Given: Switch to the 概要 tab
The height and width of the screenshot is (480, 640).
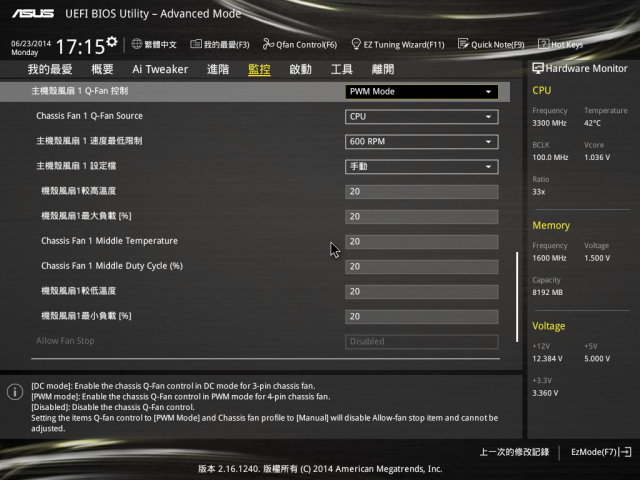Looking at the screenshot, I should 102,69.
